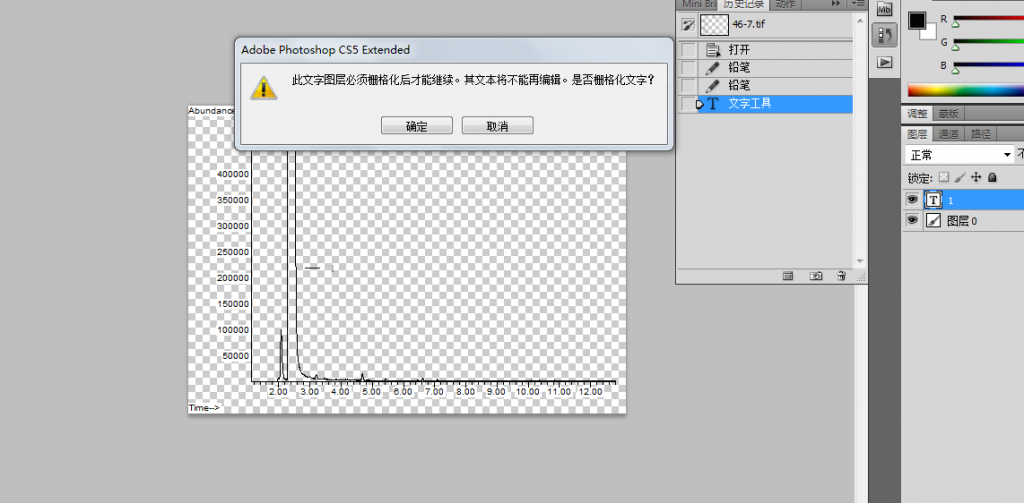Switch to the 图层 tab

tap(917, 134)
